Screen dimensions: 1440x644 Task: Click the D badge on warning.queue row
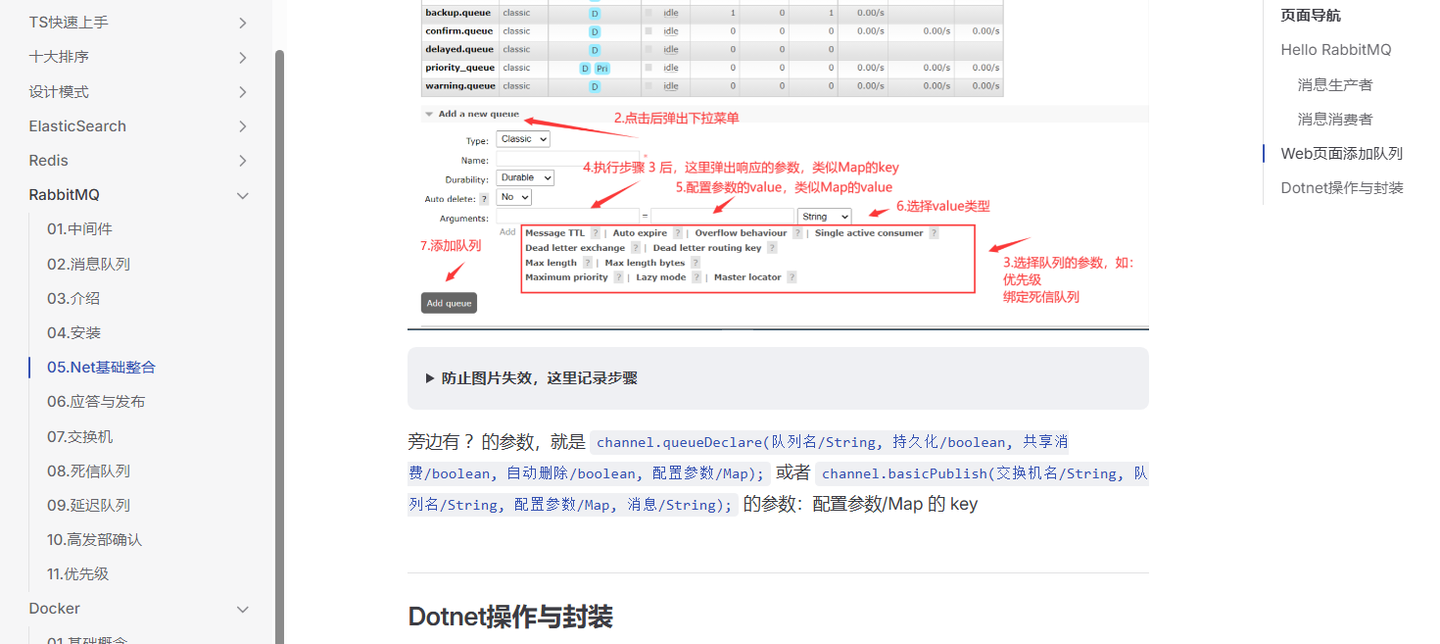594,86
